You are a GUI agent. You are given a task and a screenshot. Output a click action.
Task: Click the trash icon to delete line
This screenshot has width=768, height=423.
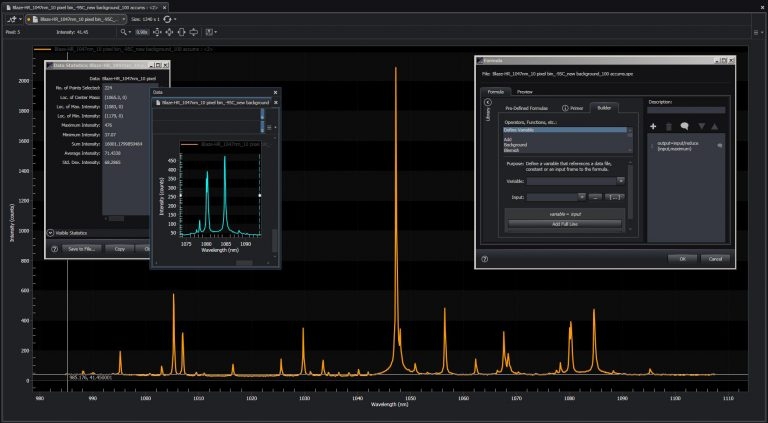click(x=669, y=127)
